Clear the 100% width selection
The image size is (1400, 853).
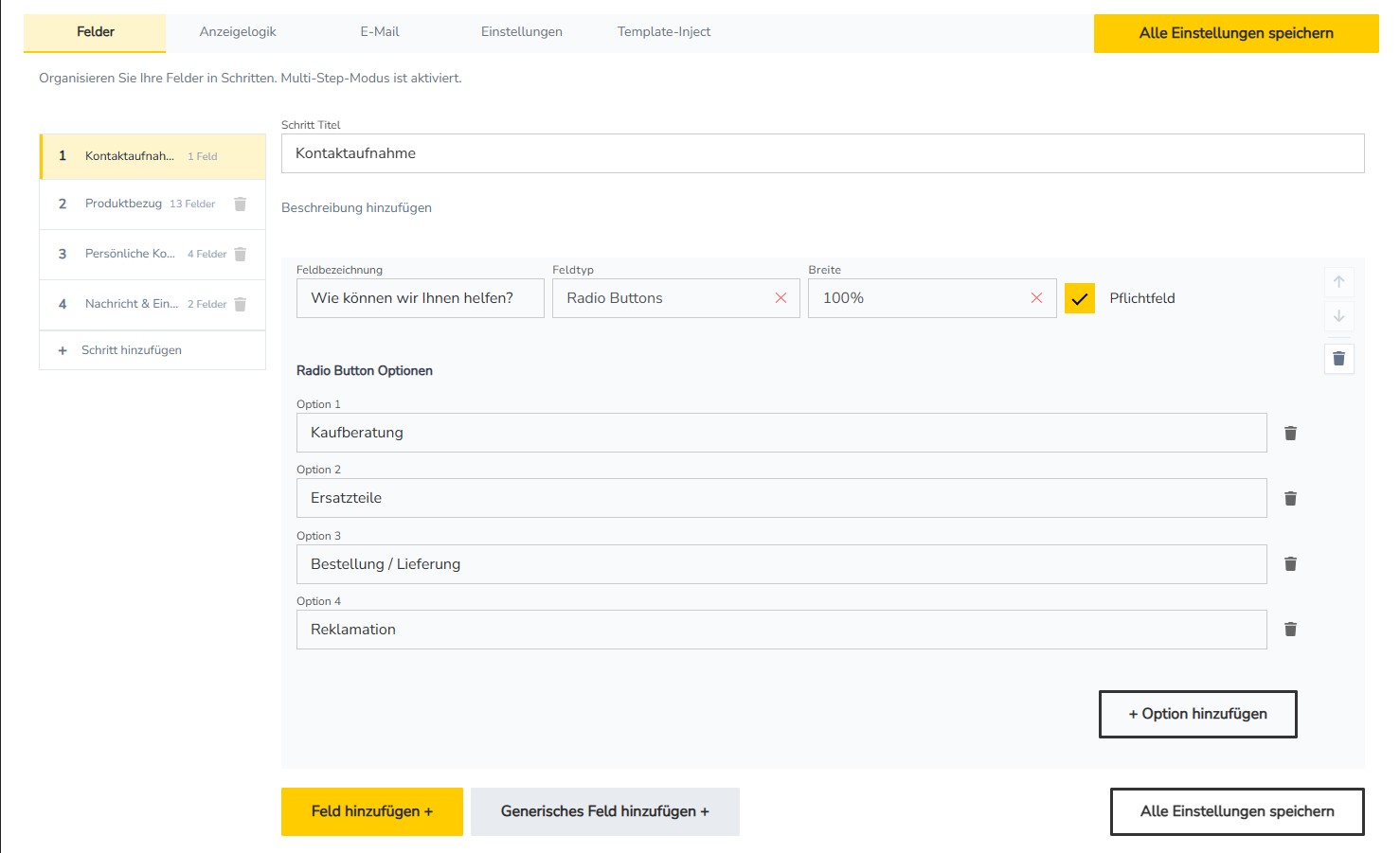tap(1036, 298)
